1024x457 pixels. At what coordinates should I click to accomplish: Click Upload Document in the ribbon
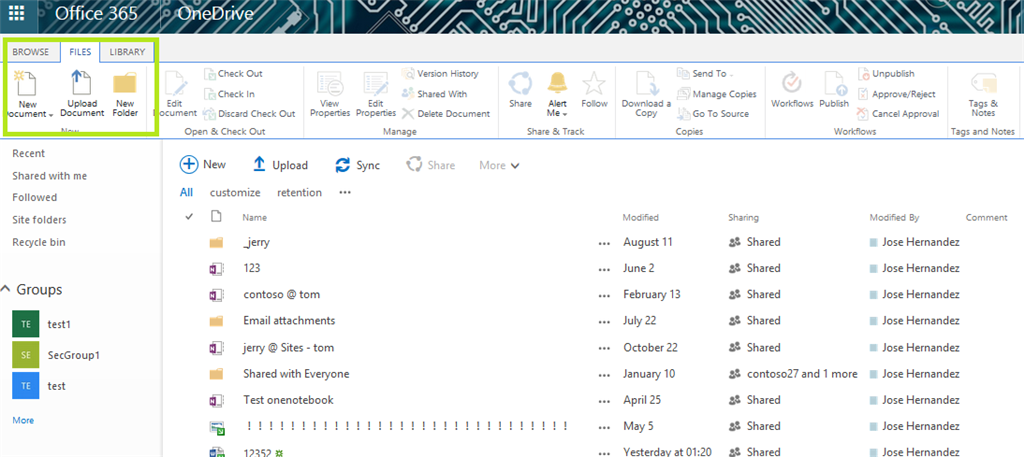coord(82,95)
